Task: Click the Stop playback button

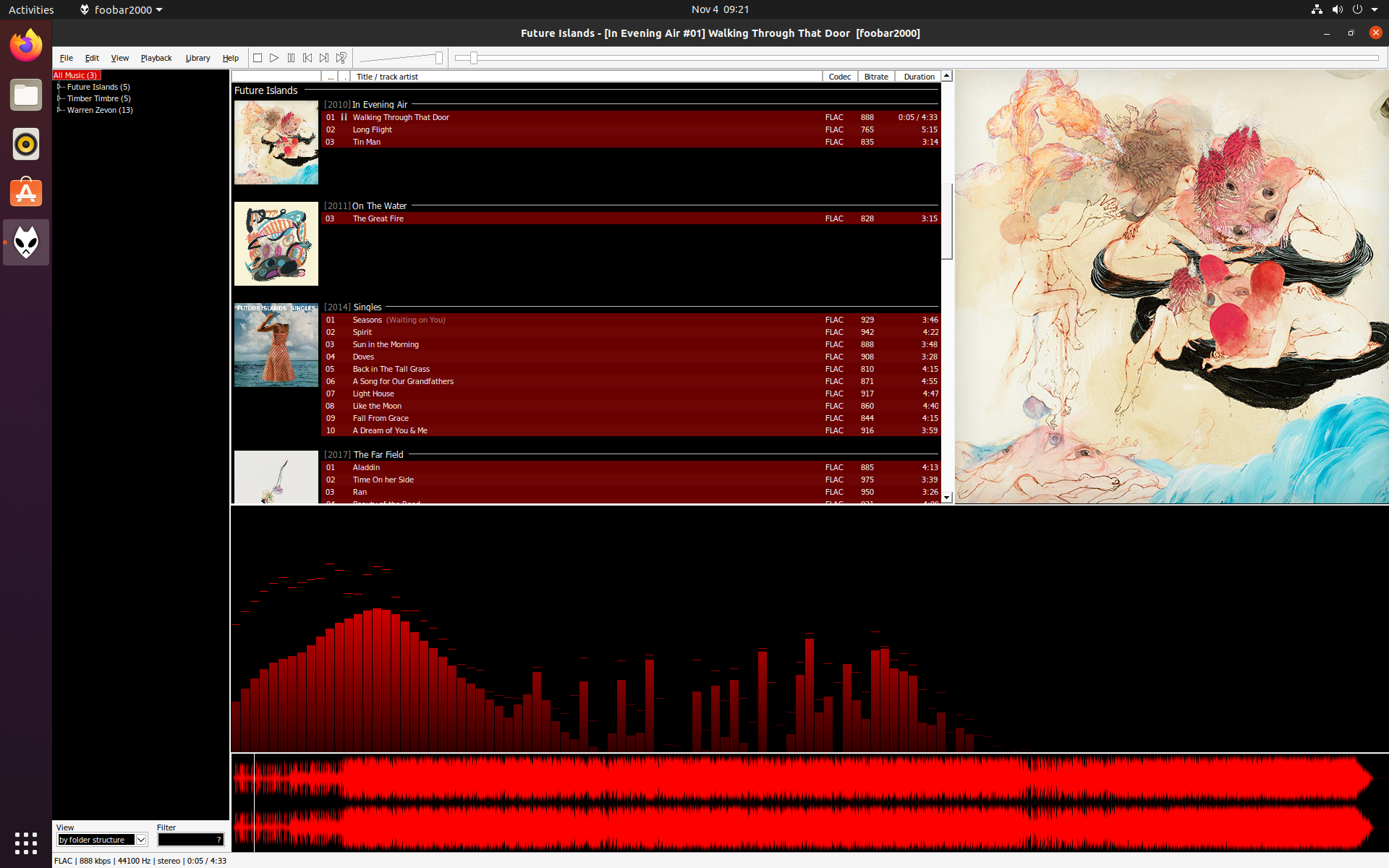Action: click(x=258, y=58)
